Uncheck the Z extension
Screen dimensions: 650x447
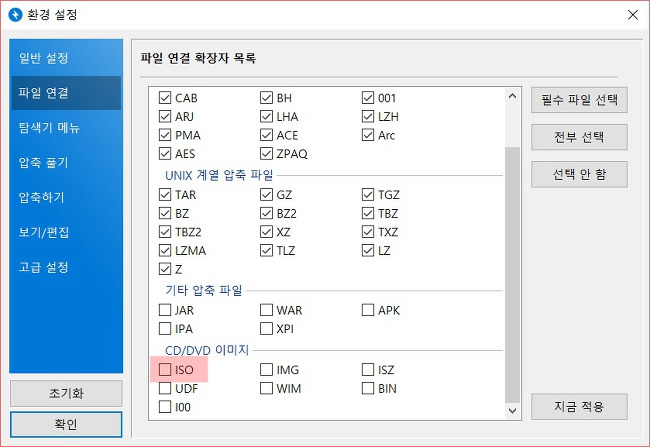[x=165, y=269]
